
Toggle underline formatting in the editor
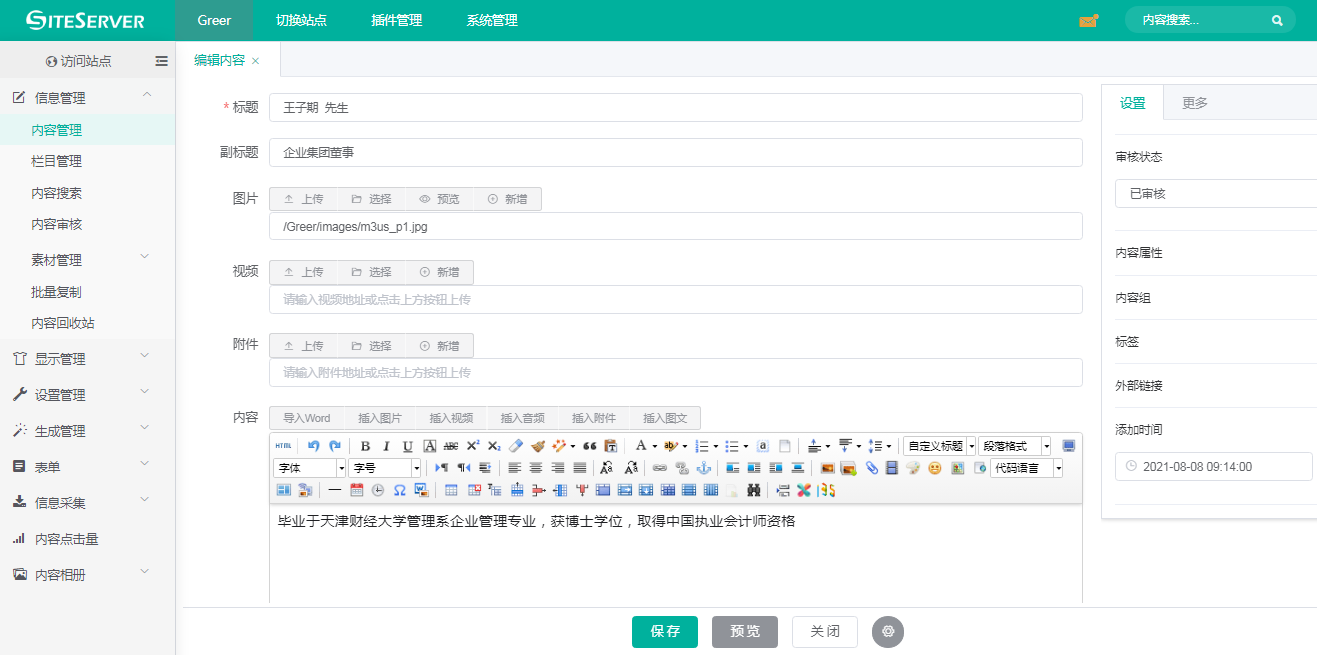407,446
